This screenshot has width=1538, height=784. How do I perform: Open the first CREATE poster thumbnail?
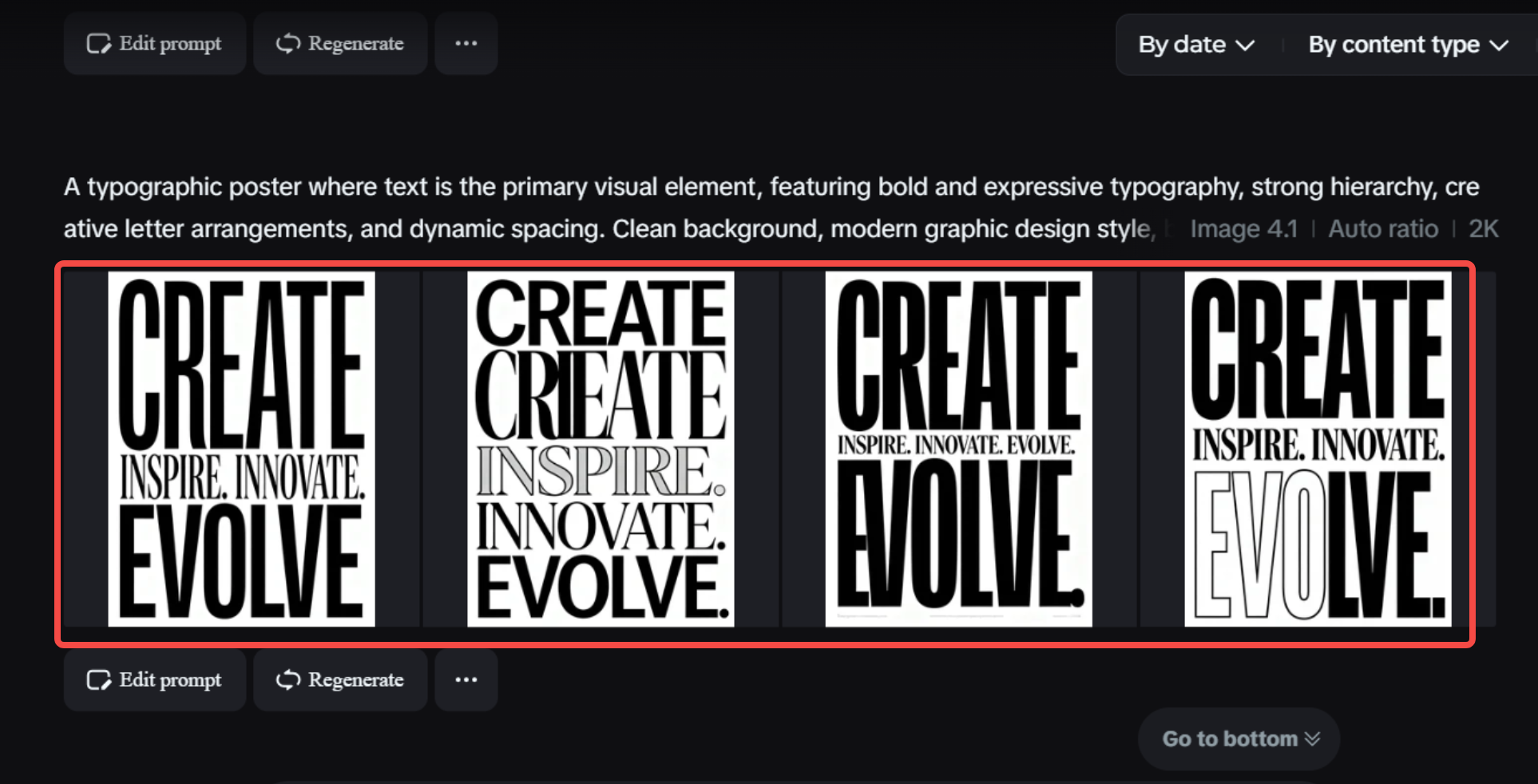click(242, 449)
